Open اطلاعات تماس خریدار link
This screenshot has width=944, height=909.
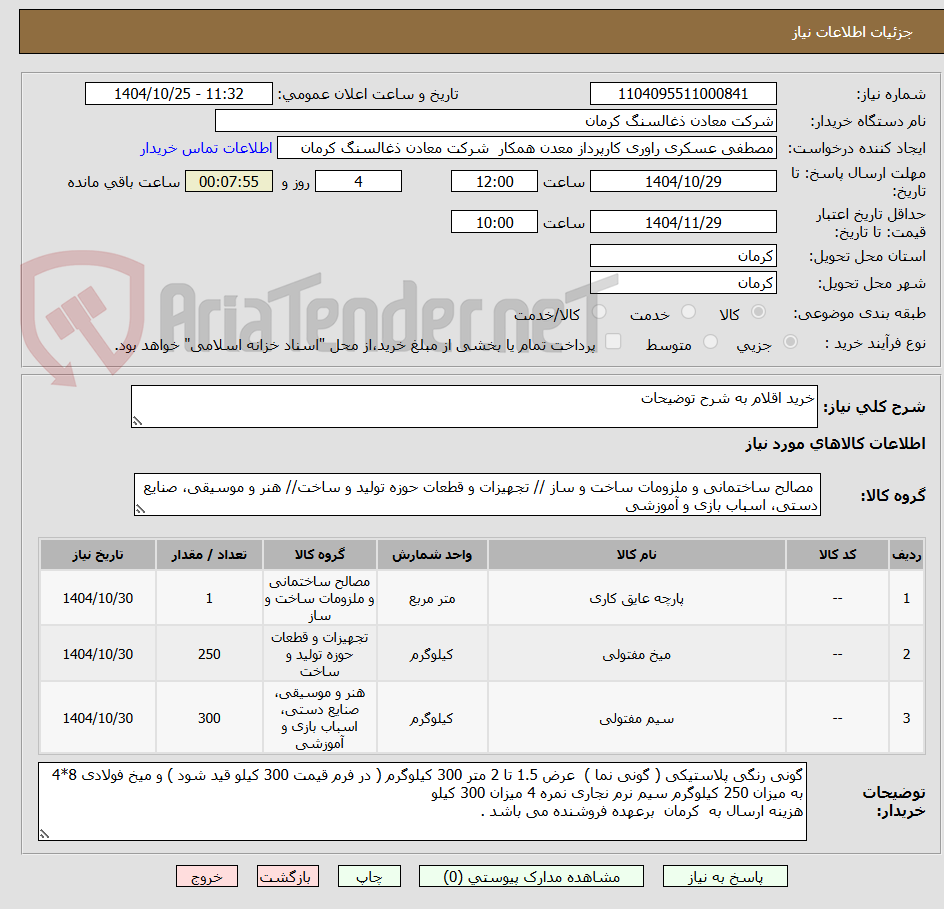(x=206, y=148)
